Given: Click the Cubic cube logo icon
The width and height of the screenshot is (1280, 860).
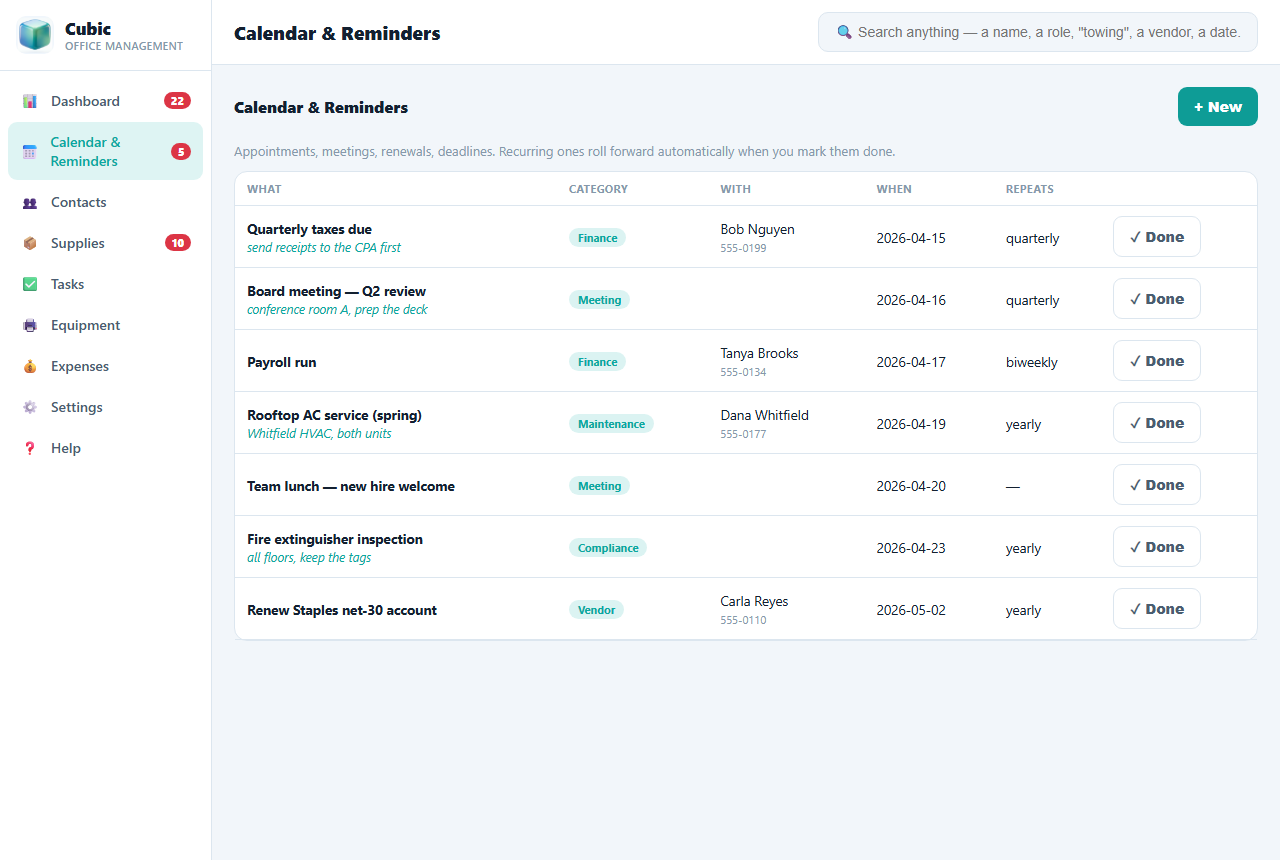Looking at the screenshot, I should coord(35,35).
